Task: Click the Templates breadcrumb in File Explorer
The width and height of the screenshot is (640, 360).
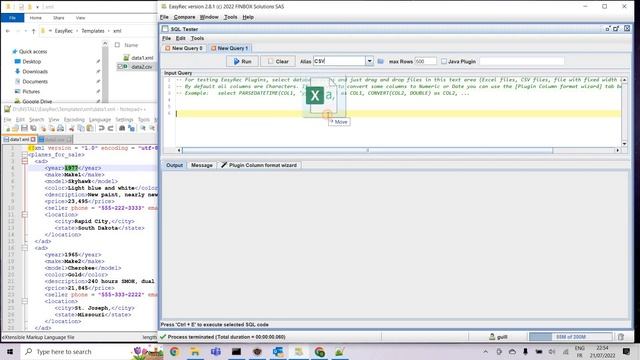Action: (x=93, y=31)
